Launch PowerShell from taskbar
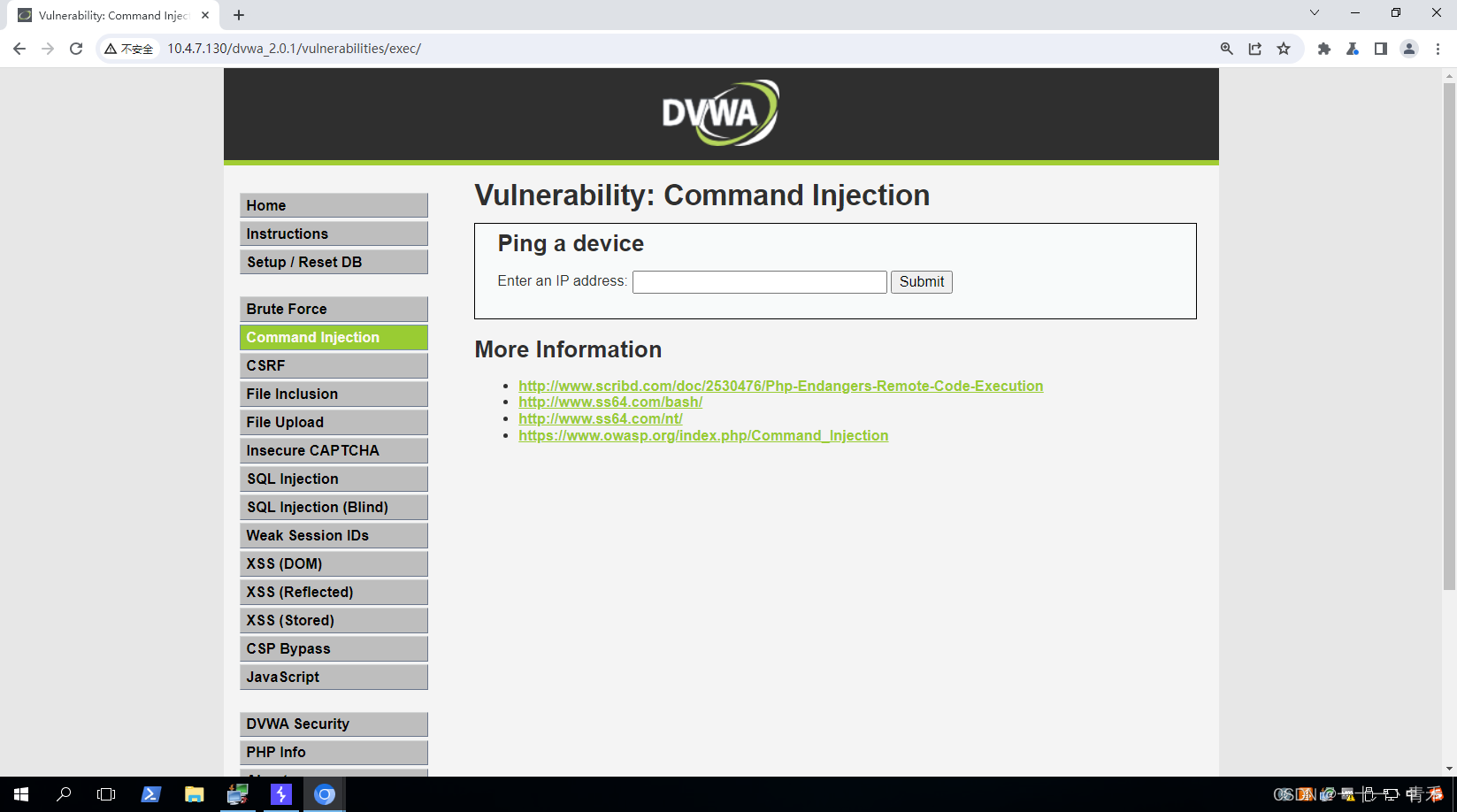 [151, 794]
